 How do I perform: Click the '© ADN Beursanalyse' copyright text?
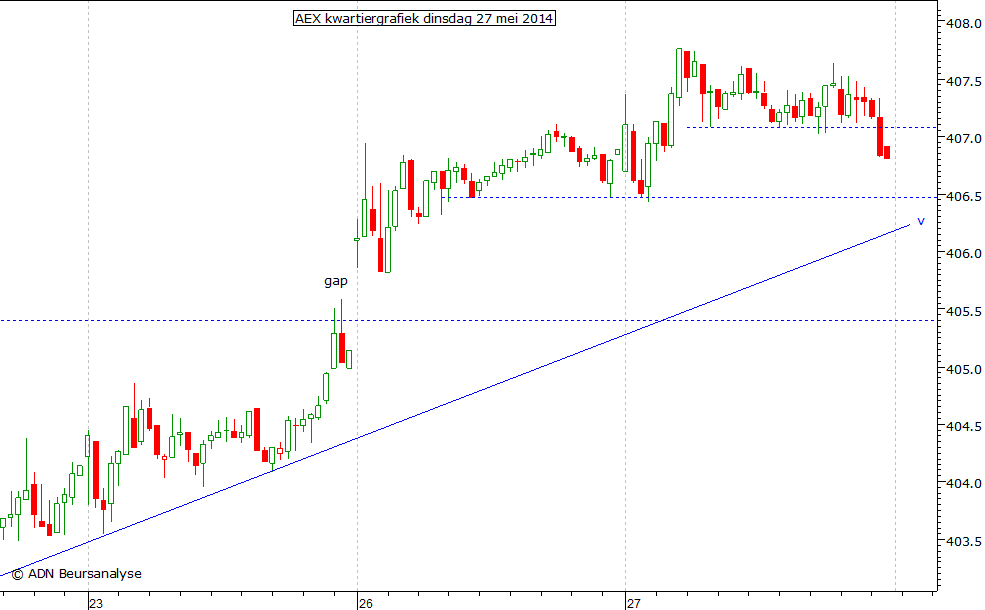pyautogui.click(x=77, y=574)
